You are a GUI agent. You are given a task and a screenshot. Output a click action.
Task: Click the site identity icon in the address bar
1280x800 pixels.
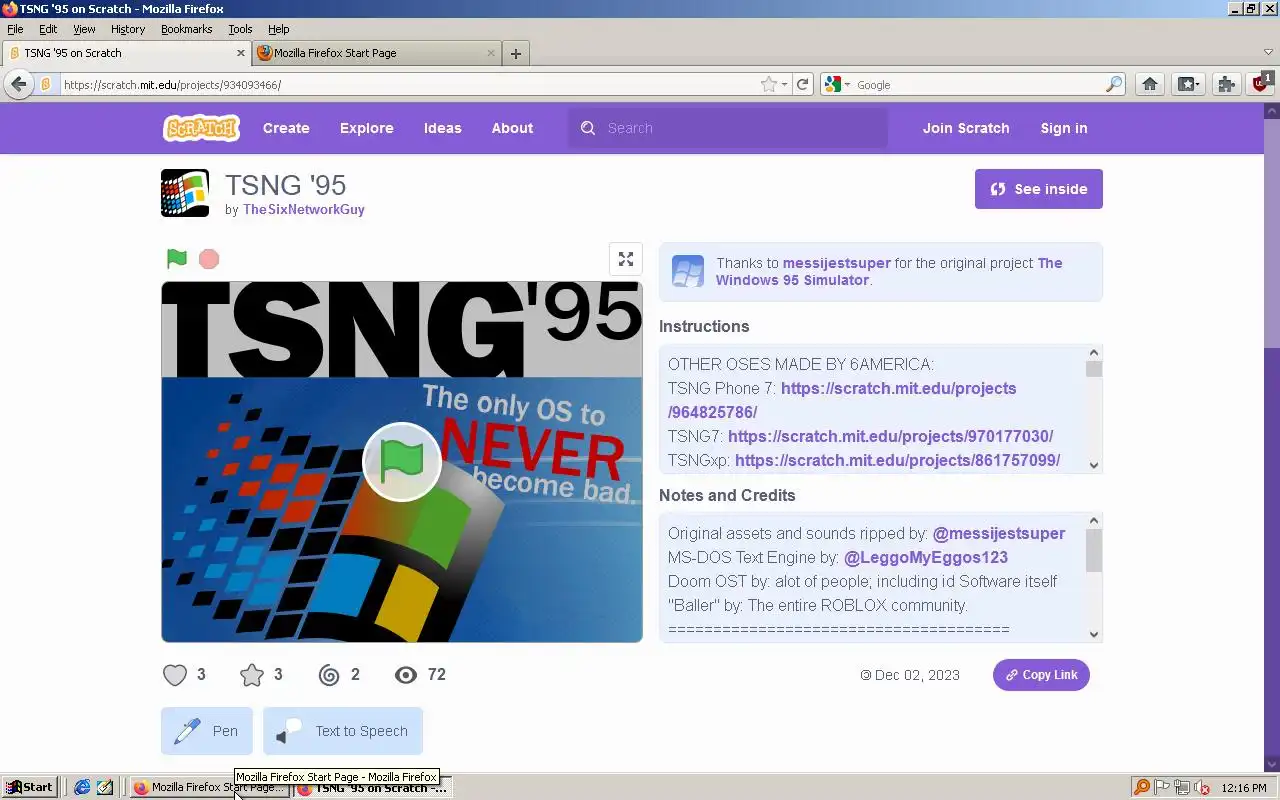(45, 85)
